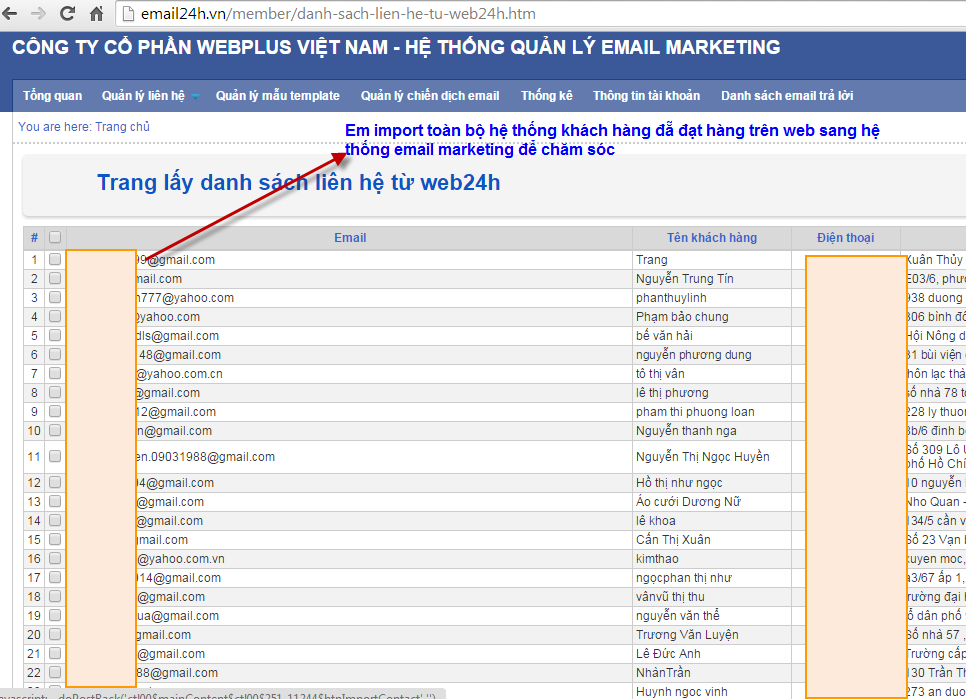Open Quản lý mẫu template menu
The width and height of the screenshot is (966, 699).
[278, 95]
